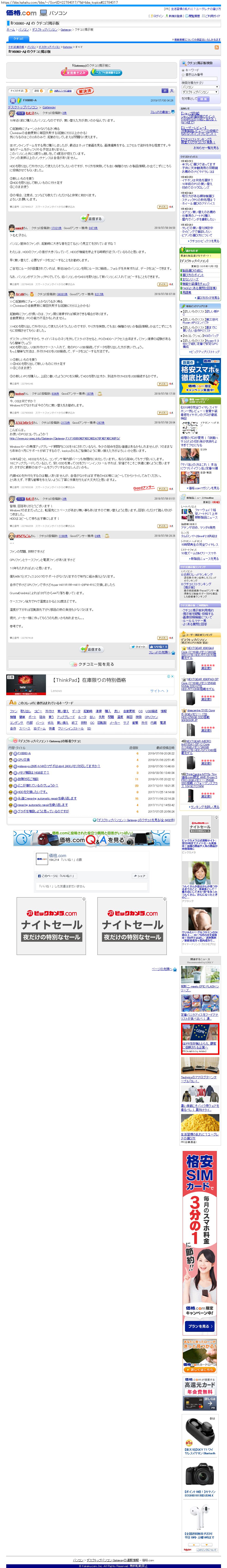Screen dimensions: 227x1568
Task: Click the 検索 search button
Action: click(x=204, y=99)
